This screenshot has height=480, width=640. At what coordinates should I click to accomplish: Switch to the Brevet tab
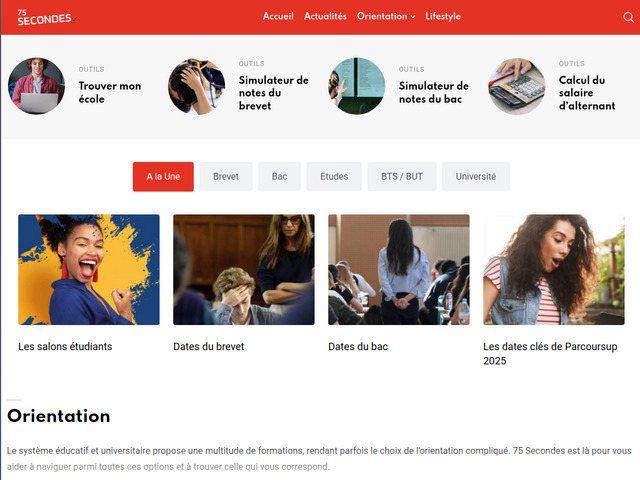[x=226, y=177]
